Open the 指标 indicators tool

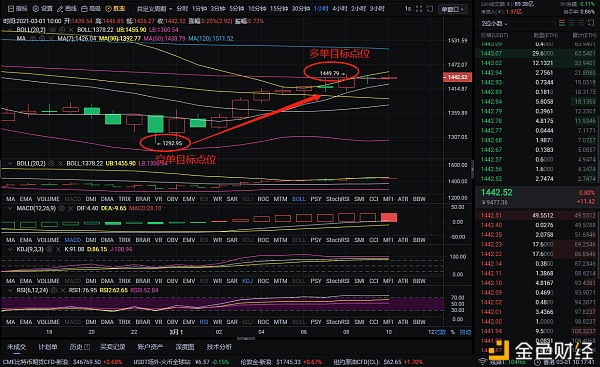coord(18,8)
